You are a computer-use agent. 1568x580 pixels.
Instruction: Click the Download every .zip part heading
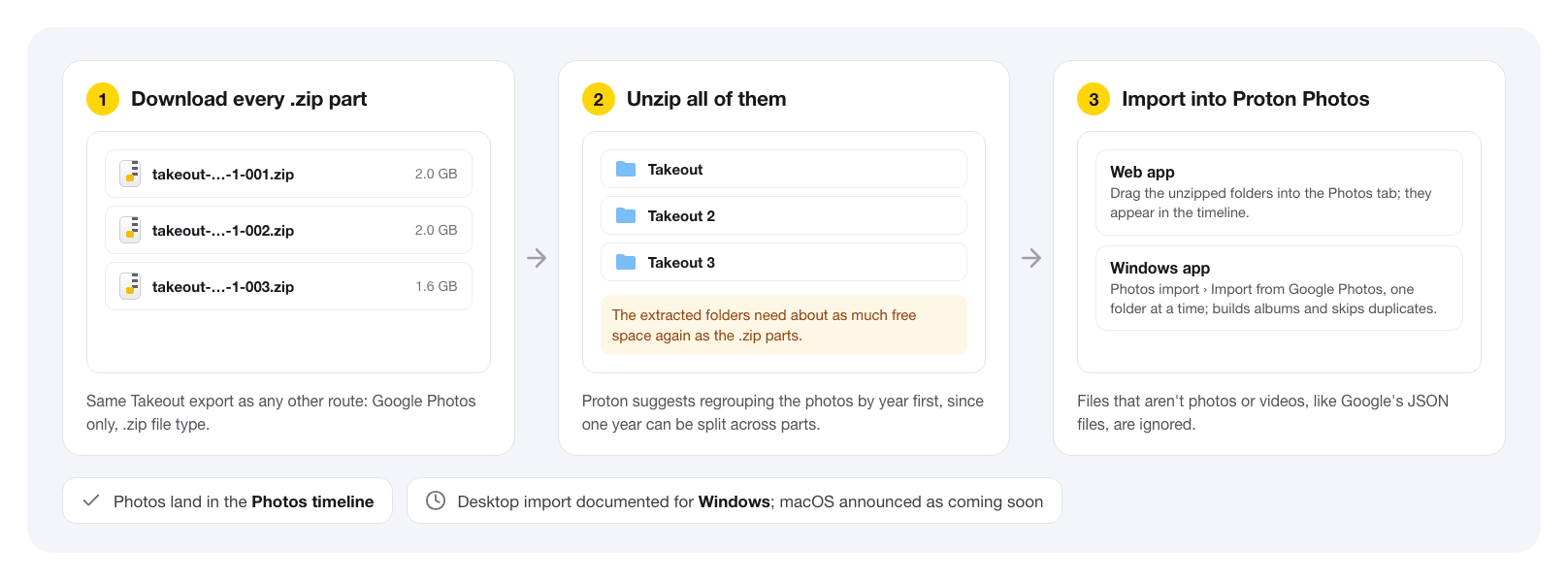tap(249, 99)
